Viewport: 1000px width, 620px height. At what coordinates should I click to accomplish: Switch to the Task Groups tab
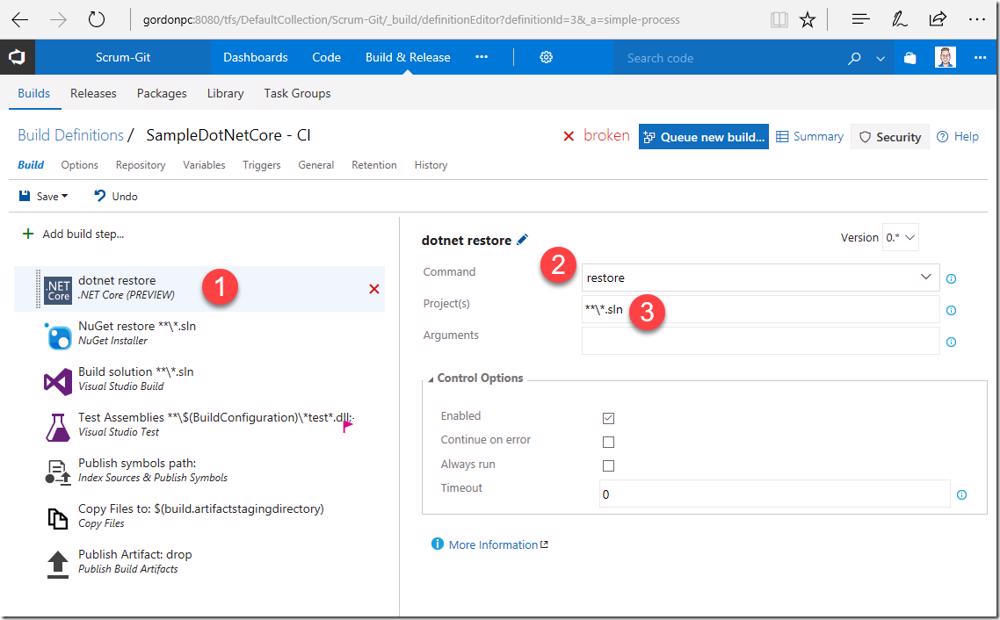click(x=297, y=93)
